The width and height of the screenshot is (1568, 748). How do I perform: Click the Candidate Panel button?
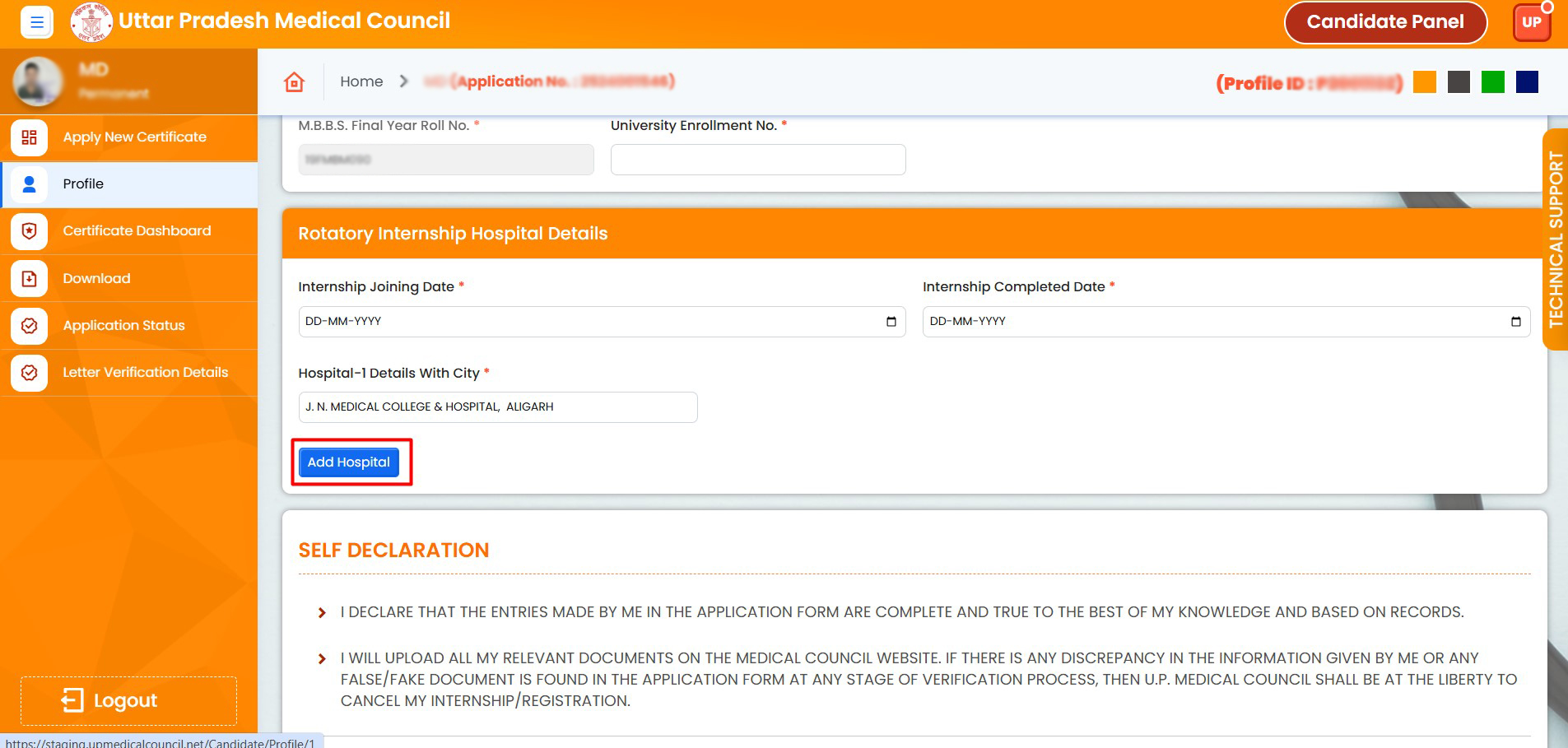[x=1385, y=22]
